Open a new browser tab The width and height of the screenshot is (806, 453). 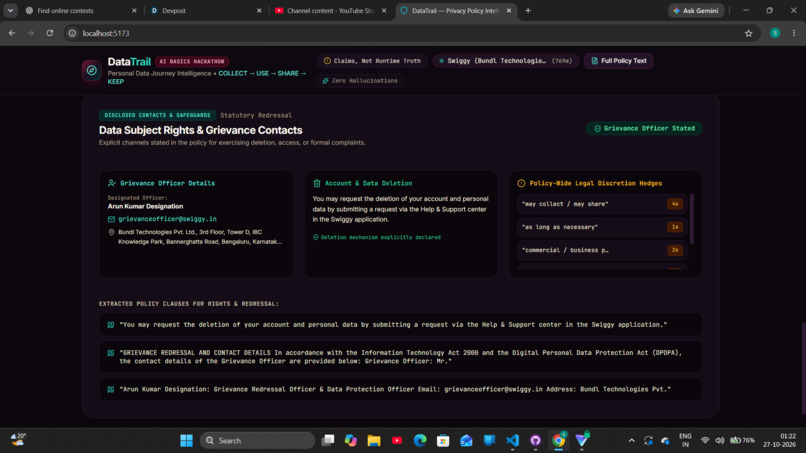pyautogui.click(x=528, y=10)
